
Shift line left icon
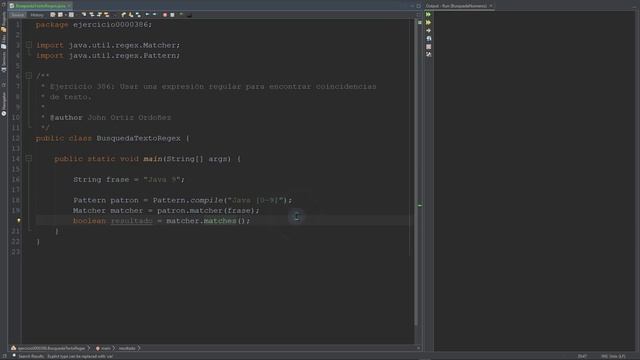pos(147,15)
